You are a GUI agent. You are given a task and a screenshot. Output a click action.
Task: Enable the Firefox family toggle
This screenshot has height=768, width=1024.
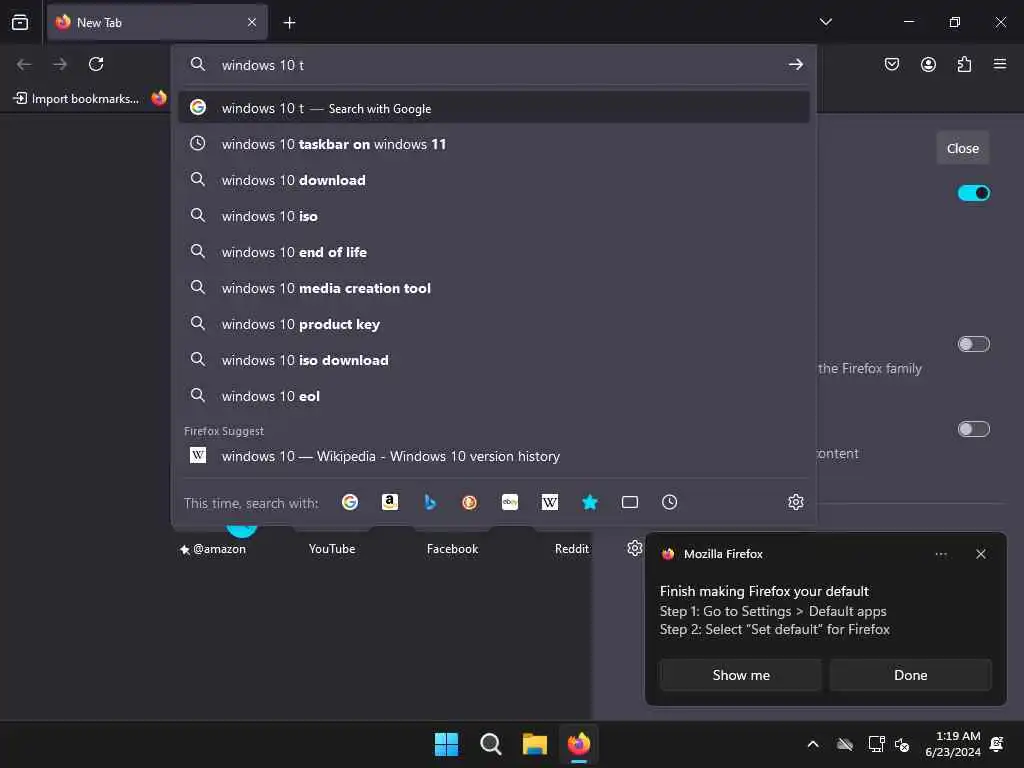click(x=974, y=344)
